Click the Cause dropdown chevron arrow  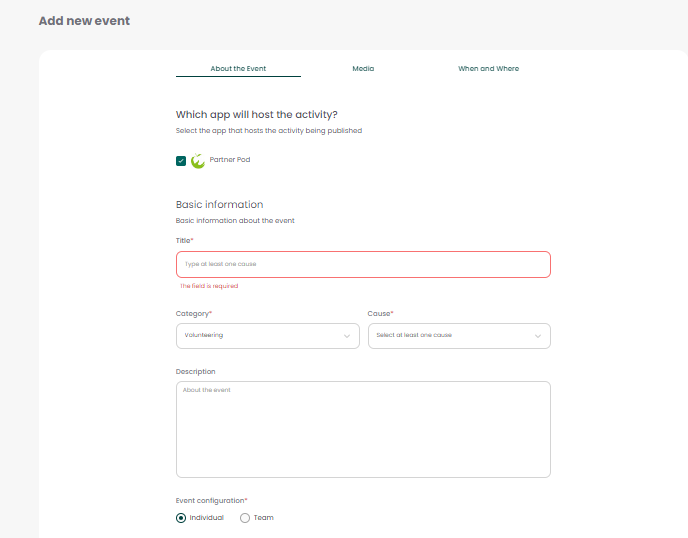tap(538, 336)
